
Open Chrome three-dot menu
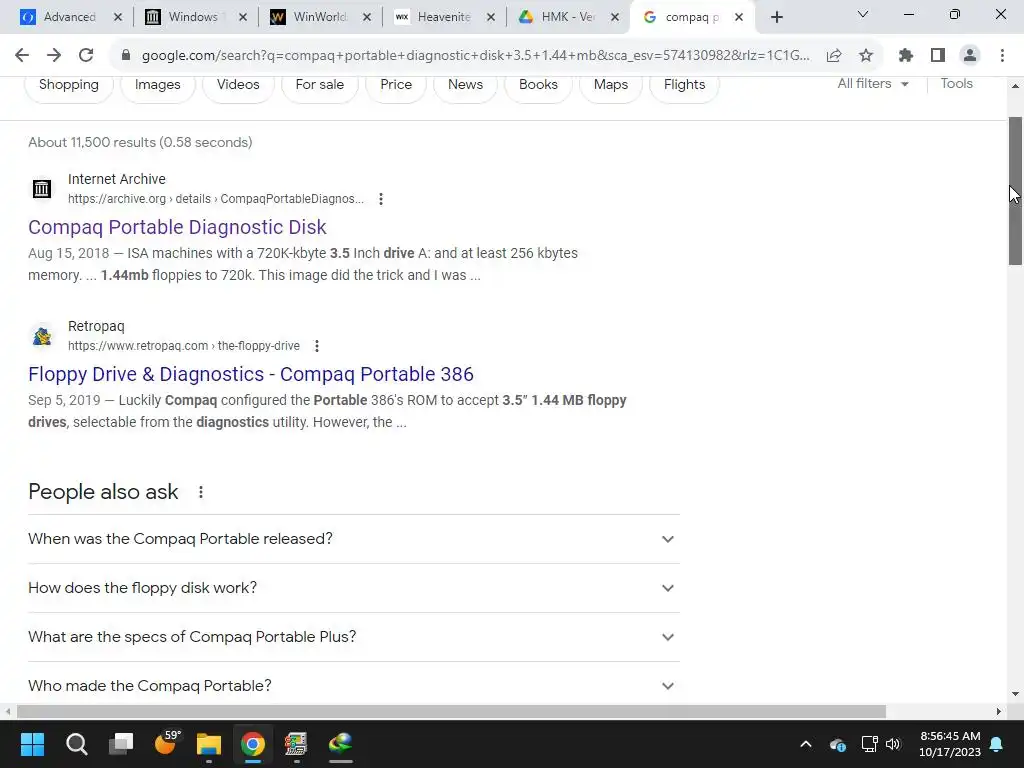pyautogui.click(x=1002, y=56)
